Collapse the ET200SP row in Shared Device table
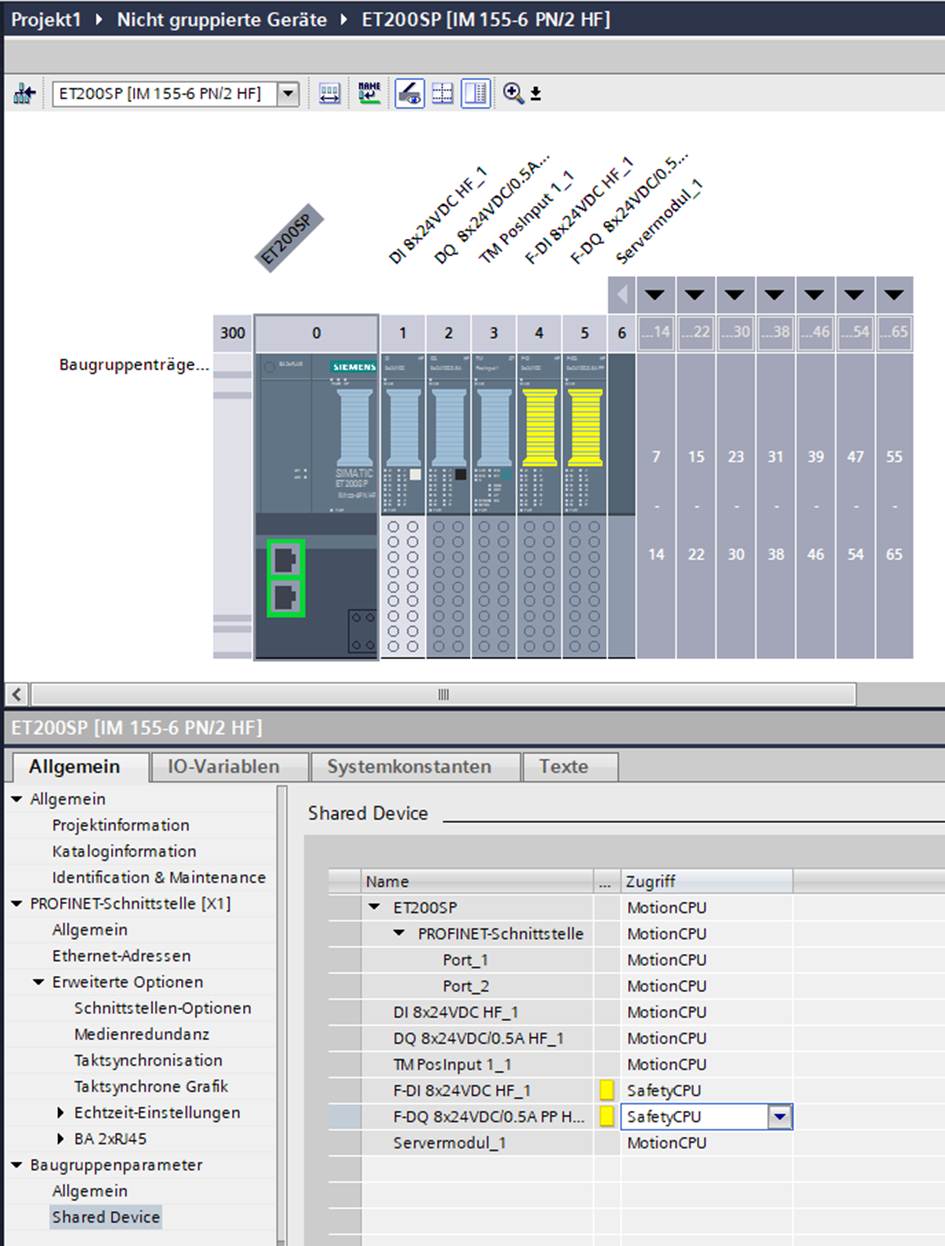Viewport: 945px width, 1246px height. pos(376,908)
